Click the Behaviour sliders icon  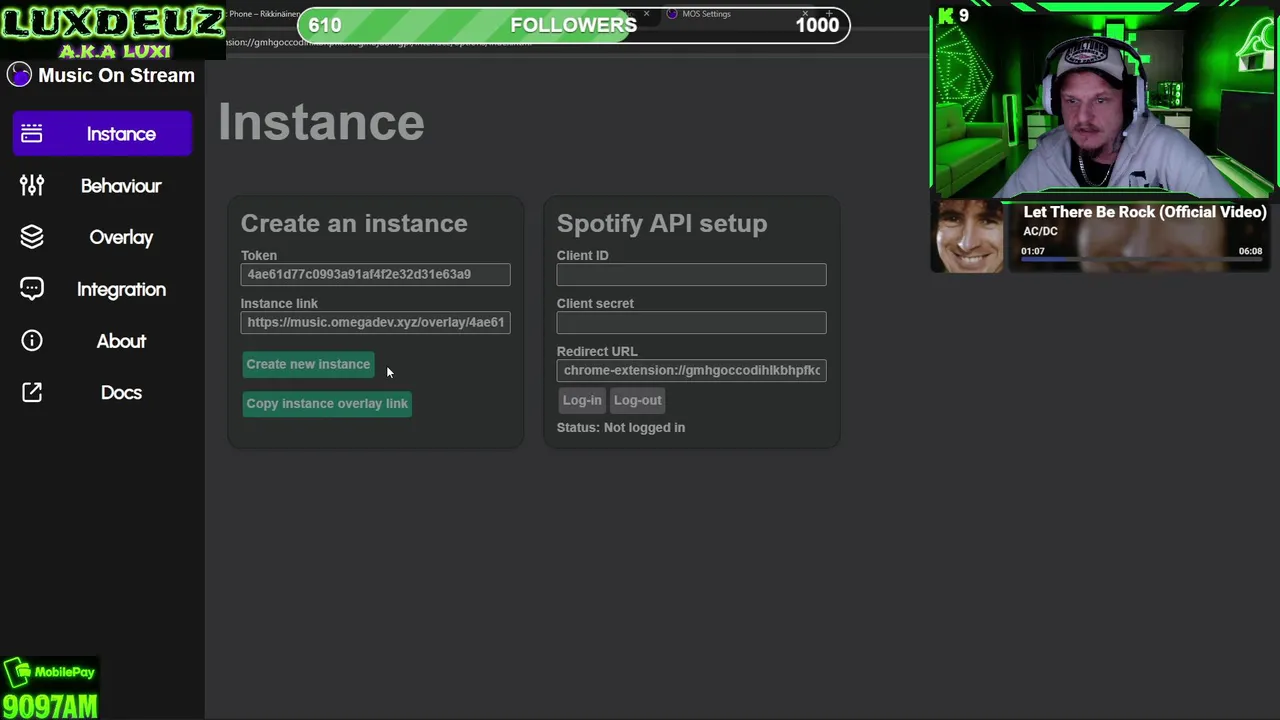pos(32,186)
